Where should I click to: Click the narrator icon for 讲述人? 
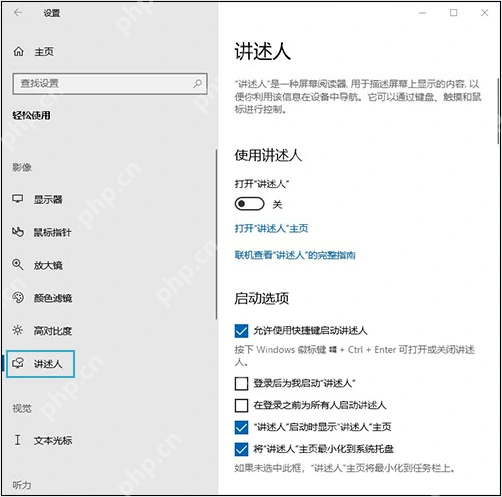pyautogui.click(x=18, y=363)
